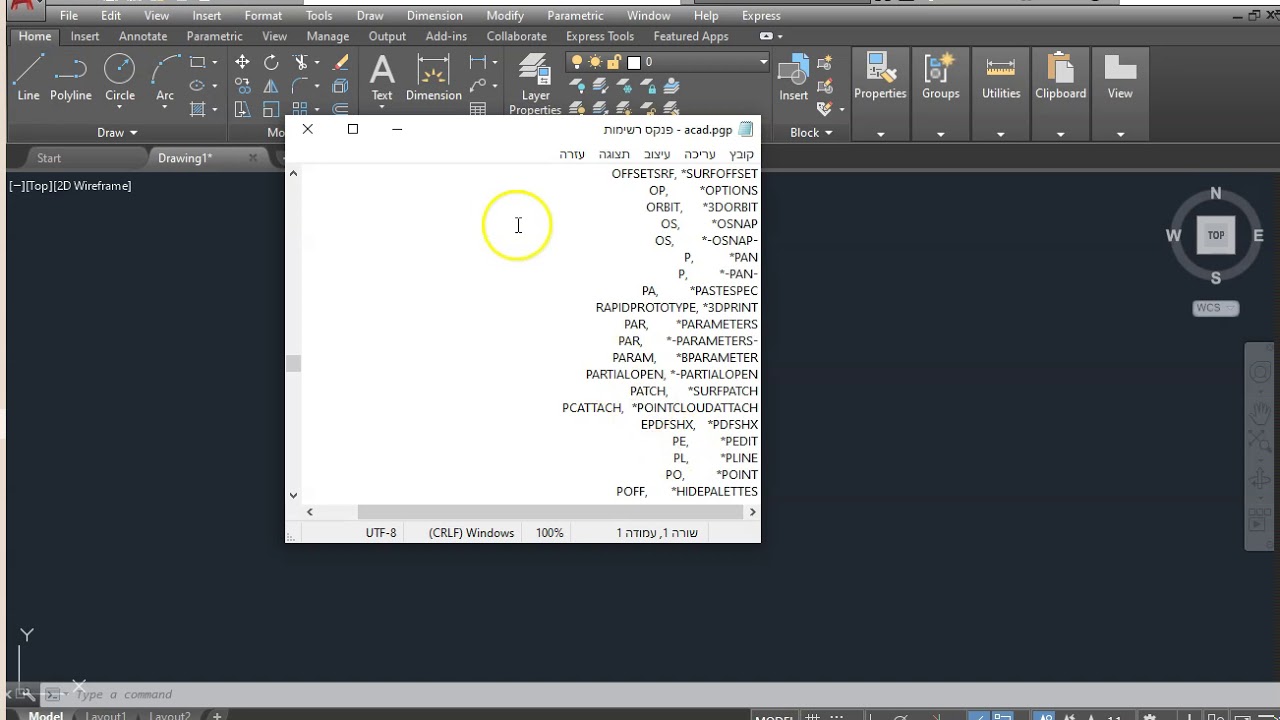The image size is (1280, 720).
Task: Activate the Move tool
Action: pos(242,62)
